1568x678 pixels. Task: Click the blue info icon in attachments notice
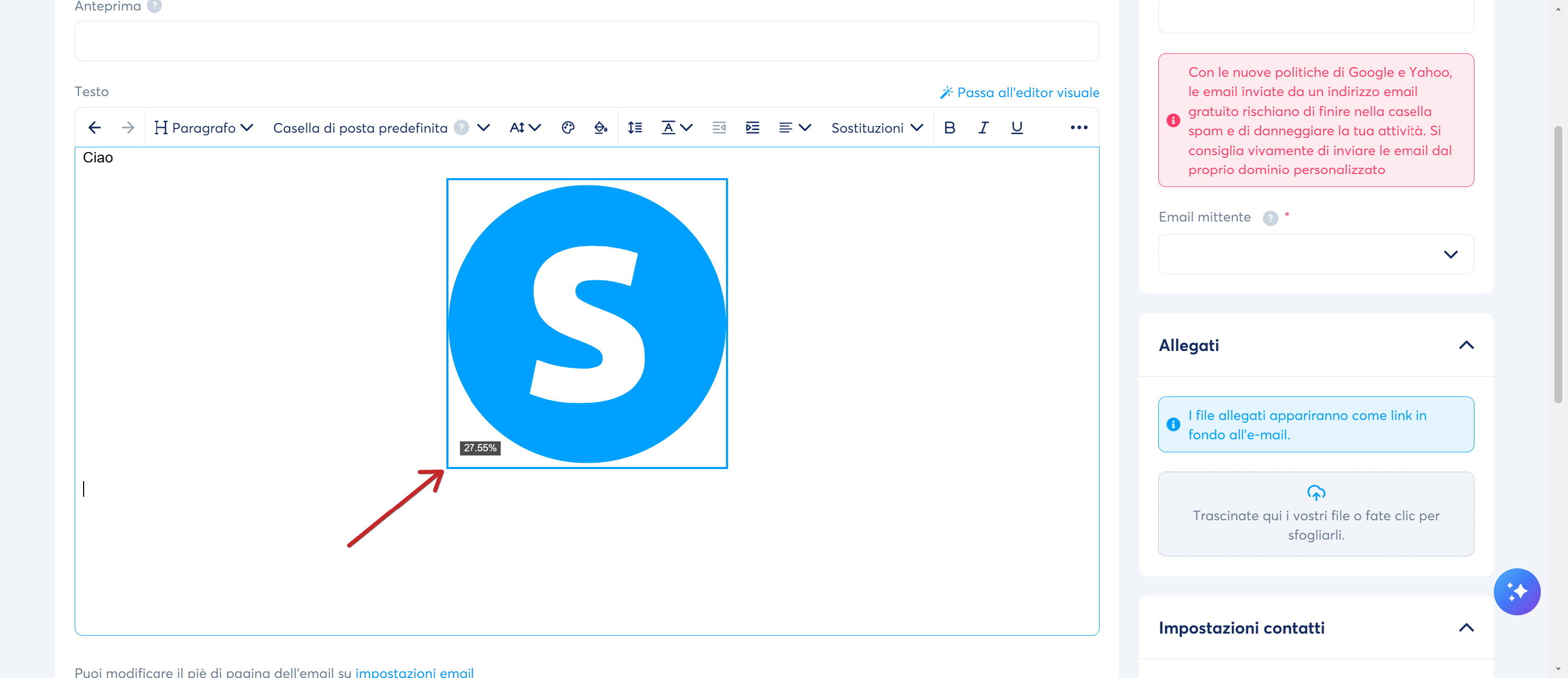pos(1173,425)
